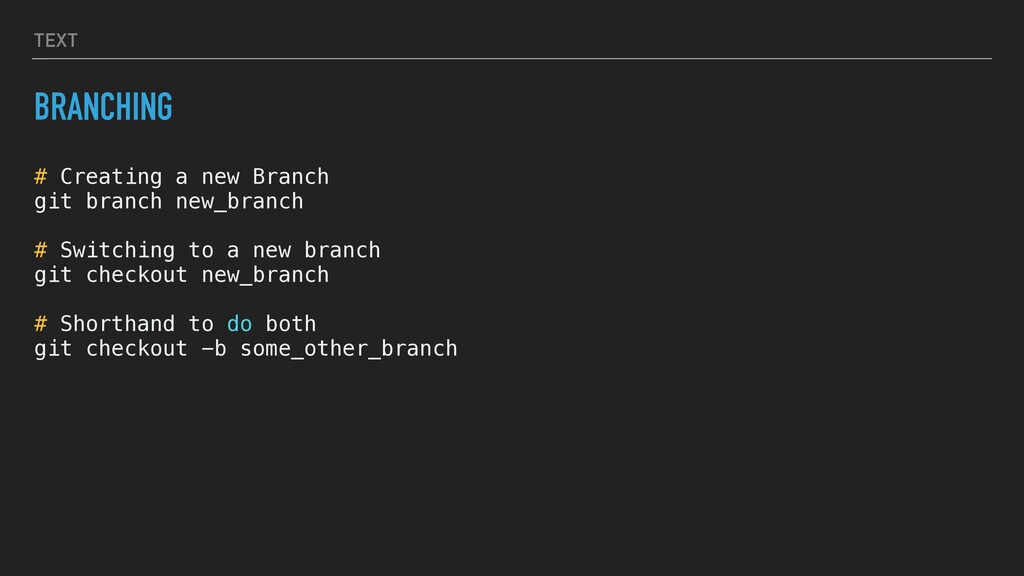Click the first yellow hash symbol
The width and height of the screenshot is (1024, 576).
point(41,177)
